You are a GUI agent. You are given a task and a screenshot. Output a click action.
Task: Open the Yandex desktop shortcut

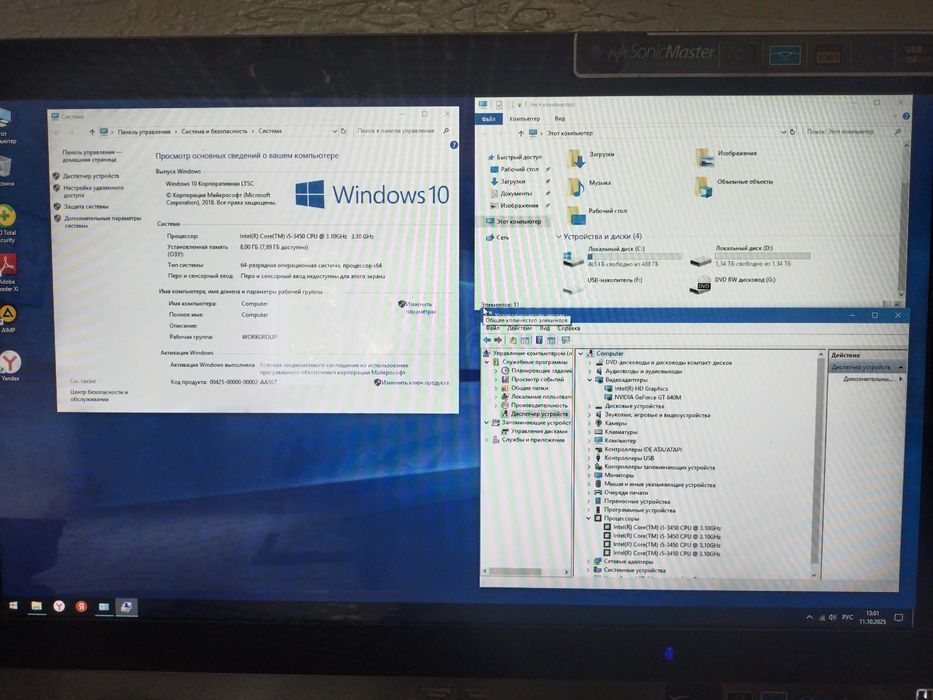[x=10, y=365]
